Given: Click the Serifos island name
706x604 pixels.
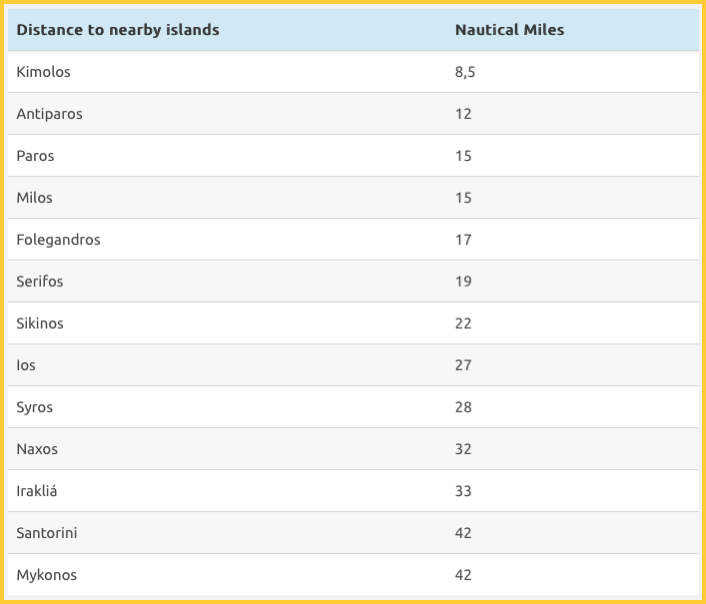Looking at the screenshot, I should (40, 282).
